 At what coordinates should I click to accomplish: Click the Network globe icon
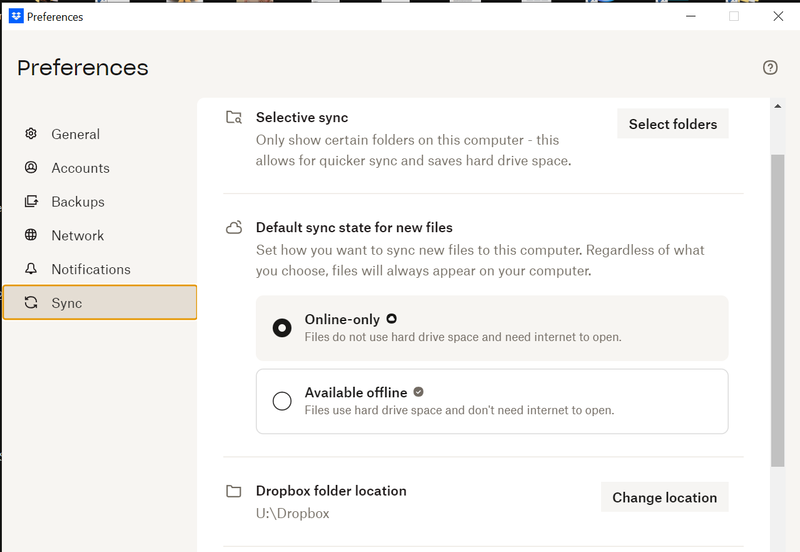coord(31,236)
